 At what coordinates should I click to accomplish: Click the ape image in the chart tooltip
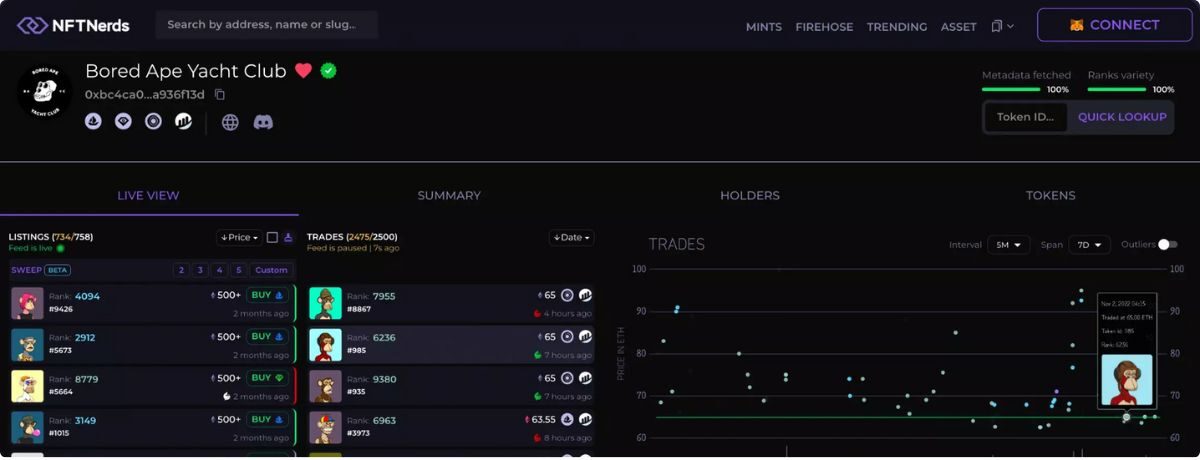pos(1127,380)
